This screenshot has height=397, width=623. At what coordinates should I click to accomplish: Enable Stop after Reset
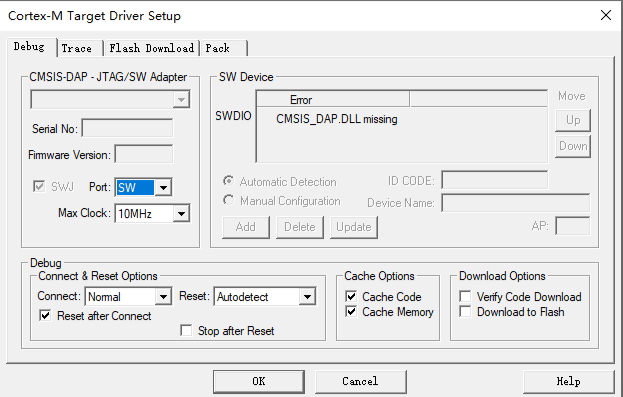pyautogui.click(x=186, y=330)
